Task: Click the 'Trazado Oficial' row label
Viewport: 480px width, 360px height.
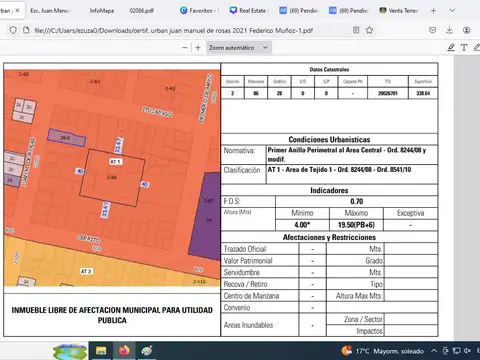Action: 245,249
